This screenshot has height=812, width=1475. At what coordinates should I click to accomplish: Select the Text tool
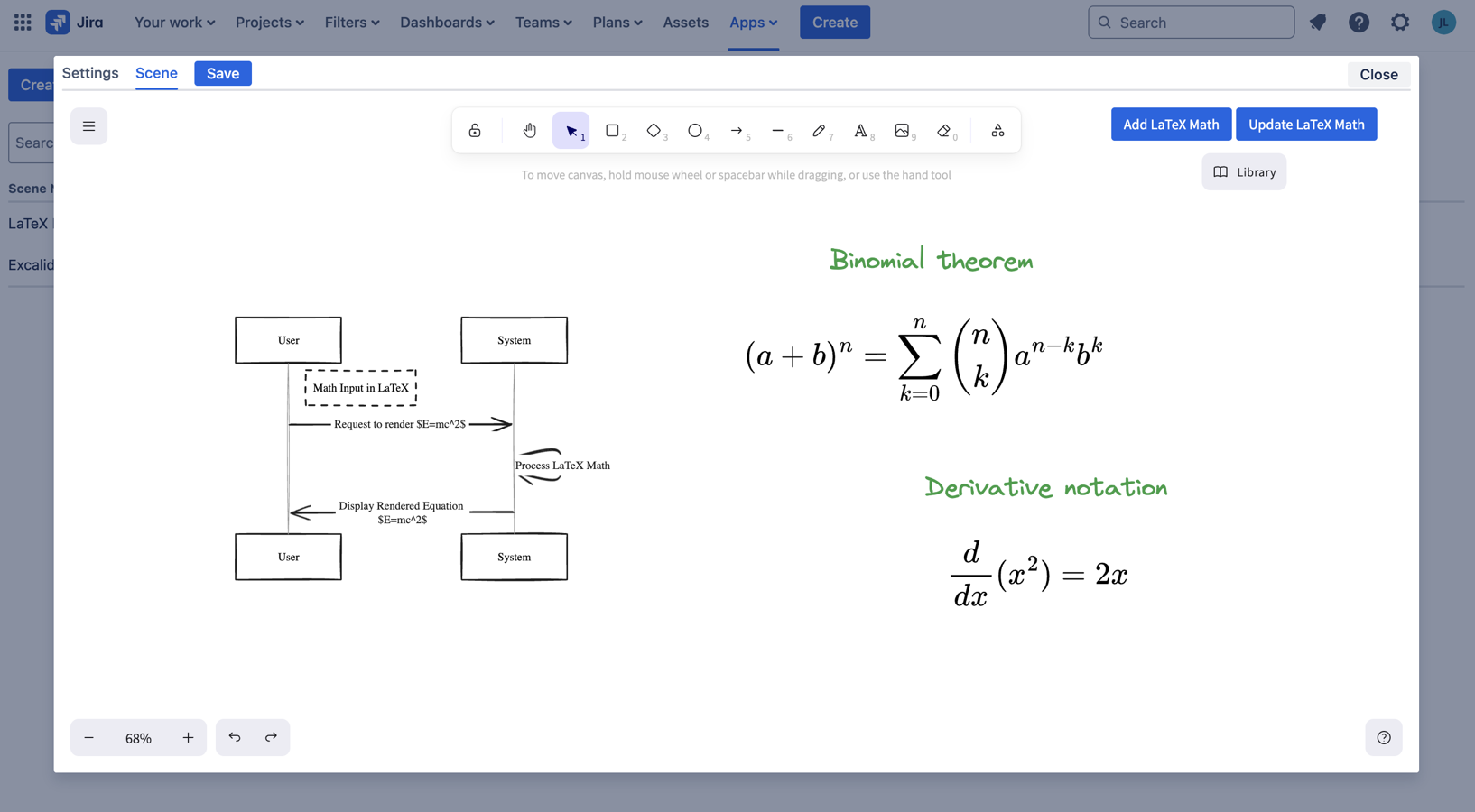pos(861,131)
